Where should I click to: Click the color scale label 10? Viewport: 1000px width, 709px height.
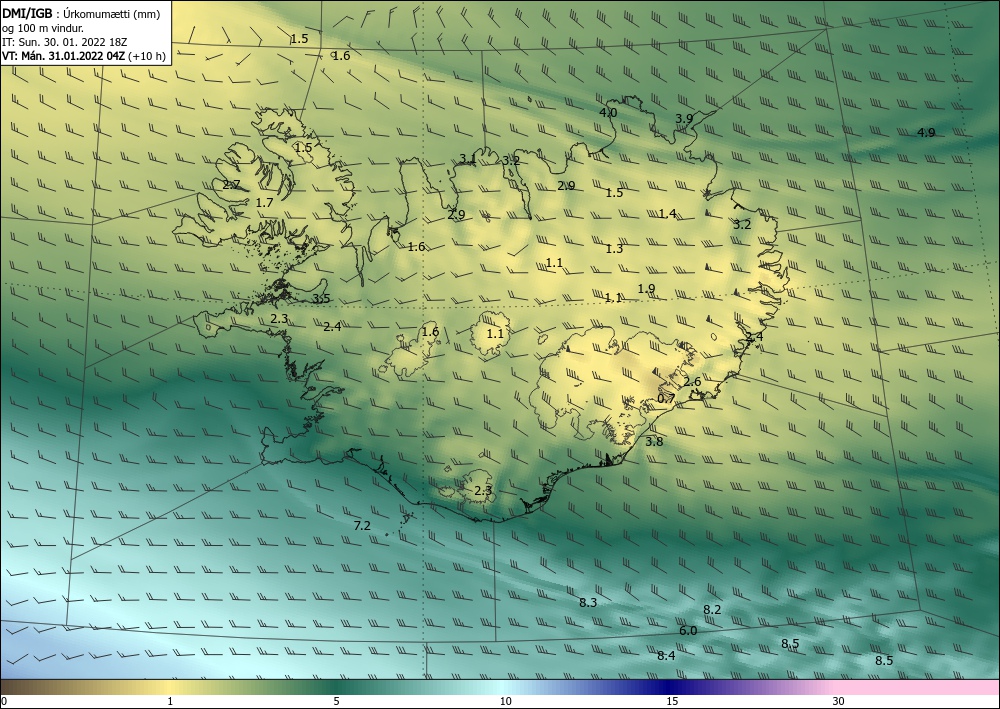[x=506, y=701]
